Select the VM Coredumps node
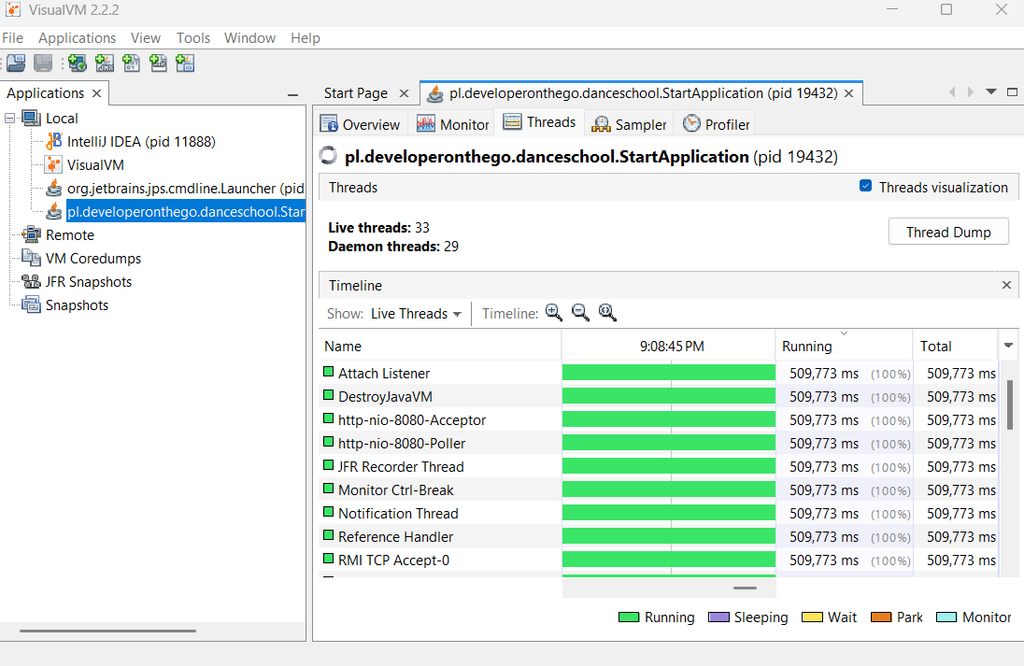Screen dimensions: 1024x666 tap(93, 259)
